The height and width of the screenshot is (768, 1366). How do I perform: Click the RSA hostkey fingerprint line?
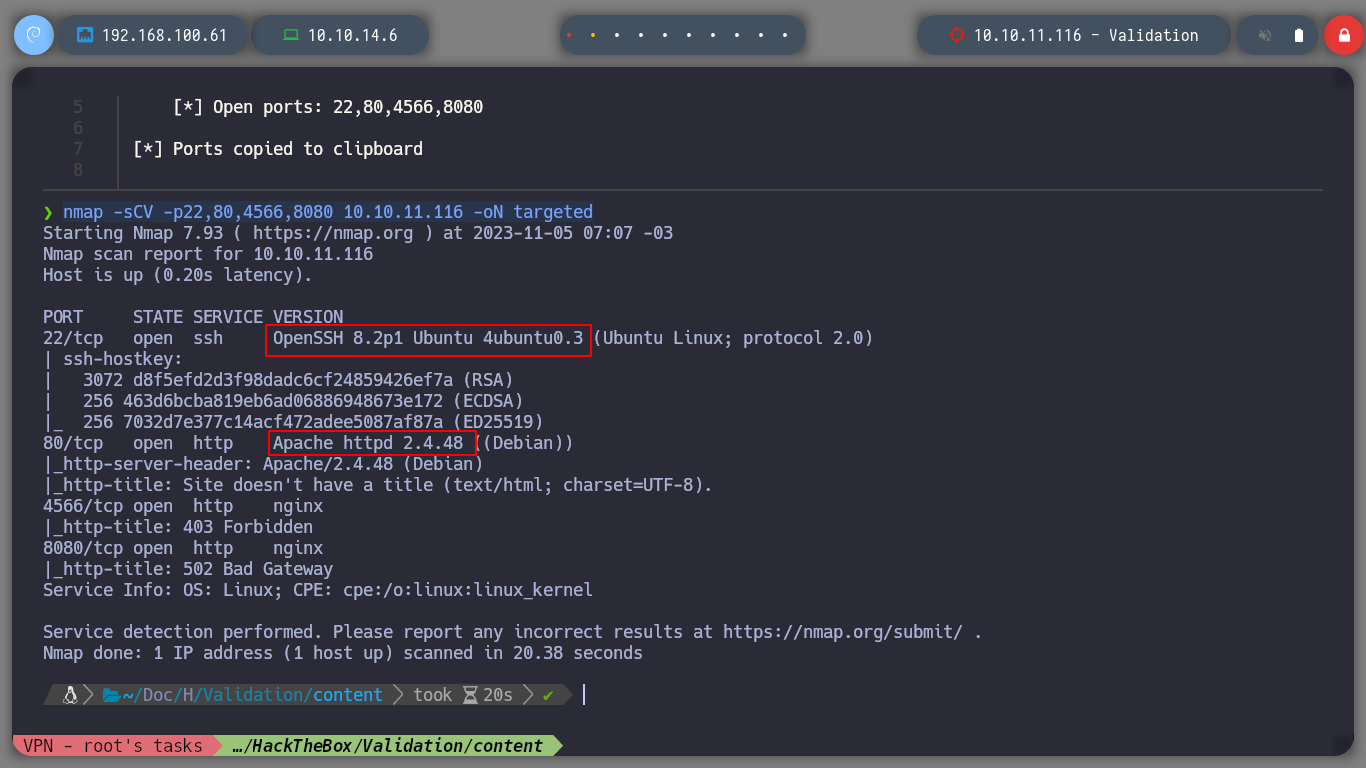point(278,380)
